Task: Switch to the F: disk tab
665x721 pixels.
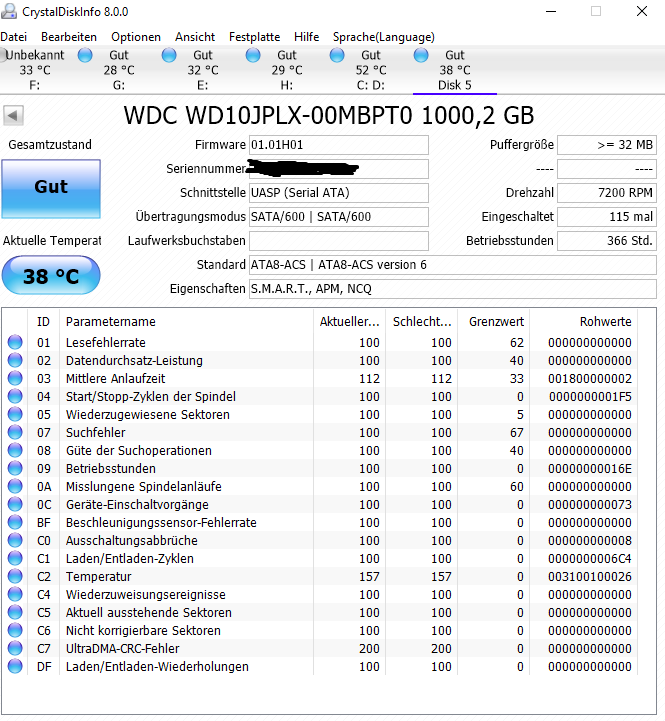Action: click(x=34, y=70)
